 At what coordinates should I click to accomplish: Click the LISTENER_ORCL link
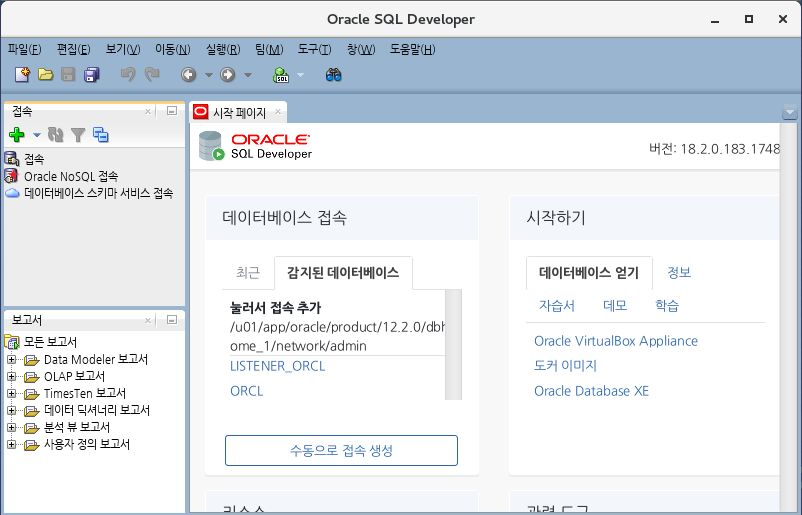tap(278, 366)
